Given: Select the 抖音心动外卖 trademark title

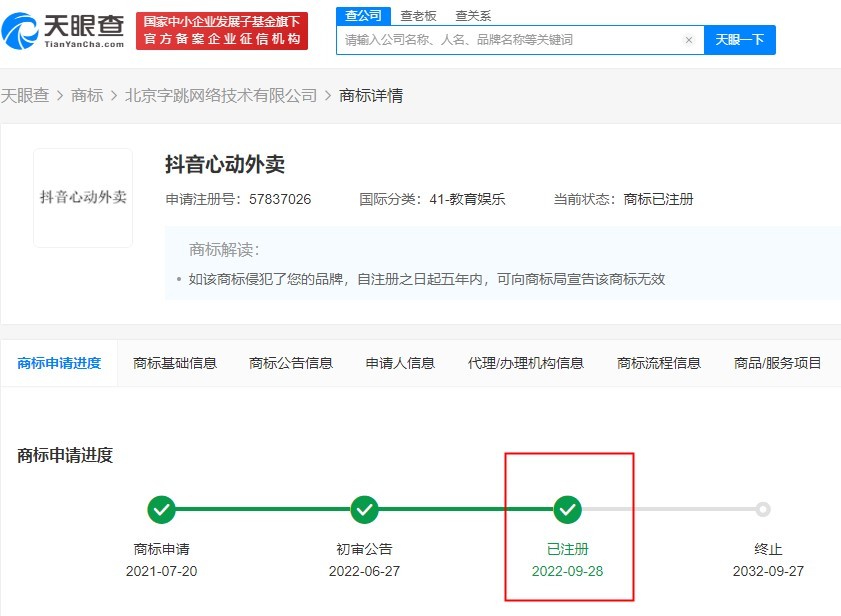Looking at the screenshot, I should [225, 164].
